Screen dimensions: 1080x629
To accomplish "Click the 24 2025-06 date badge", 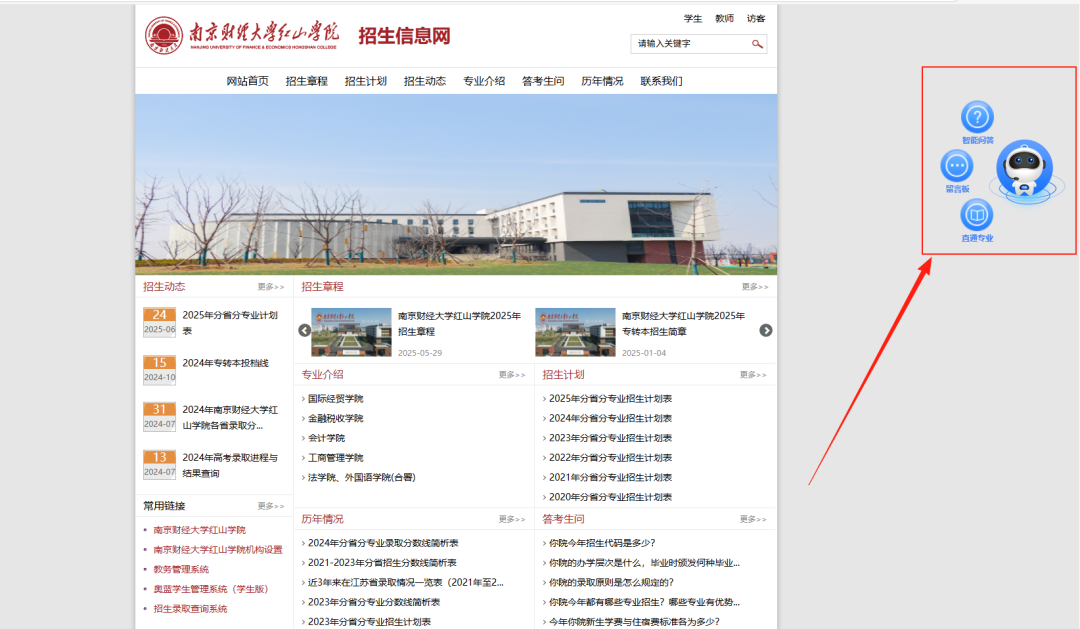I will (159, 322).
